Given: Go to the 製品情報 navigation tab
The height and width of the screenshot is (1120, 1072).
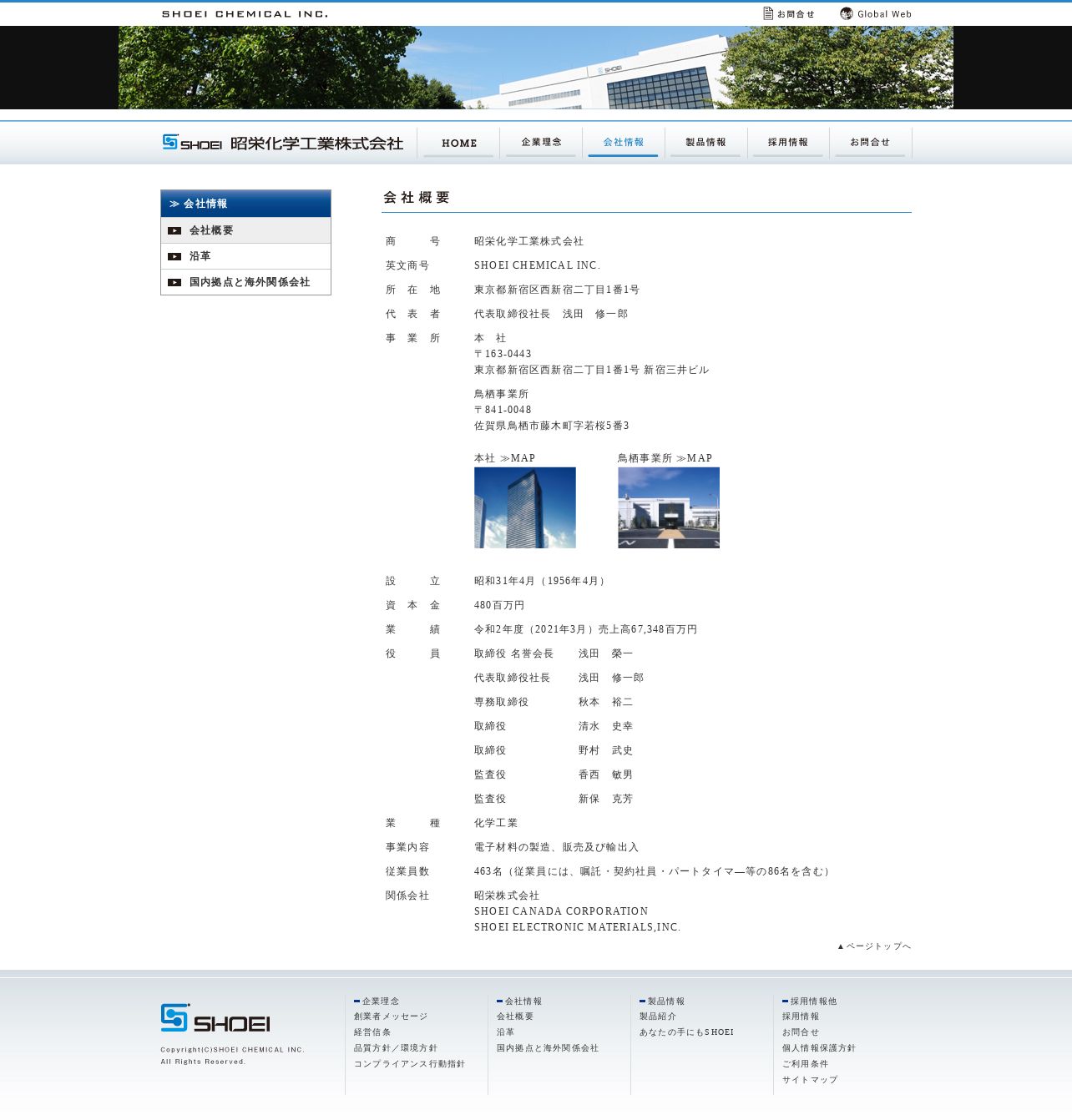Looking at the screenshot, I should click(x=705, y=143).
